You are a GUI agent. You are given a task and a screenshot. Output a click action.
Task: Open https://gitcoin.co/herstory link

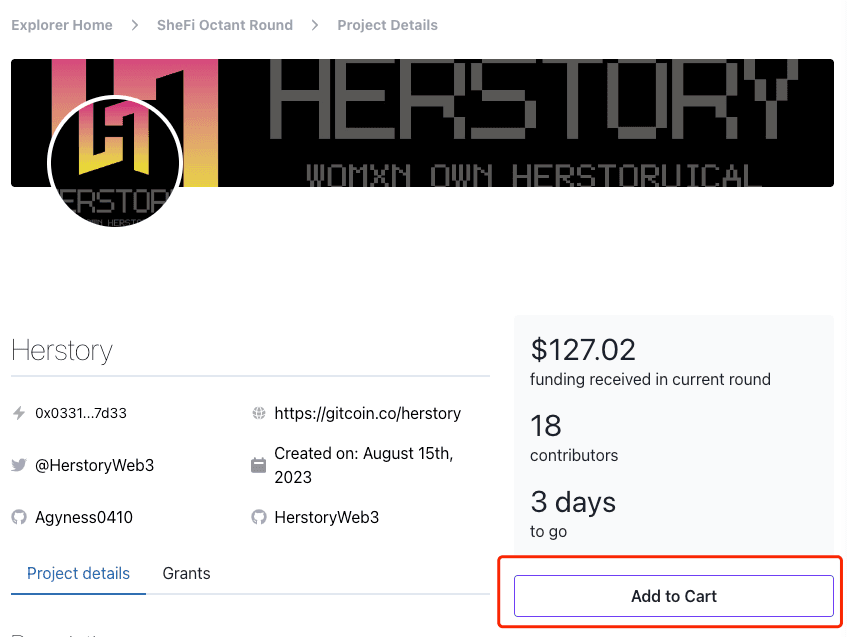367,413
